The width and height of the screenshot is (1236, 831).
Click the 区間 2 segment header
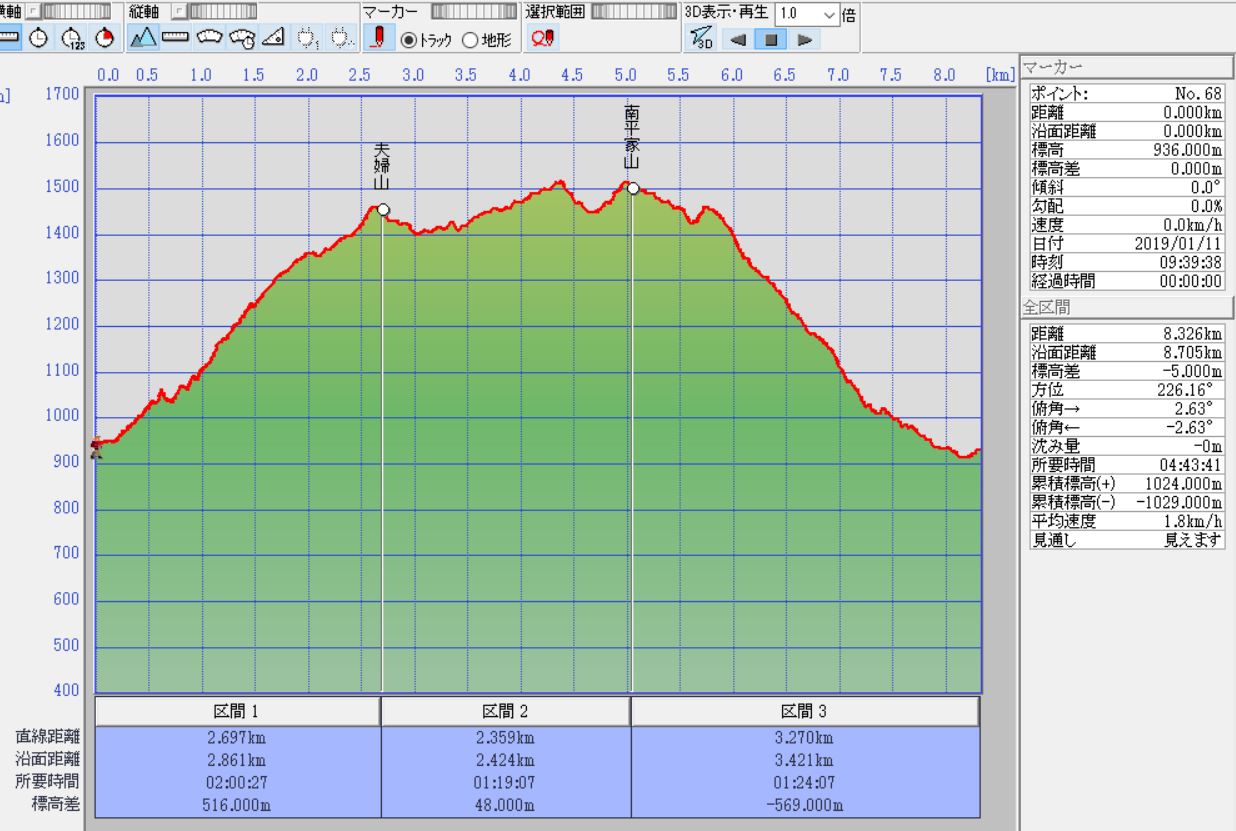coord(505,711)
